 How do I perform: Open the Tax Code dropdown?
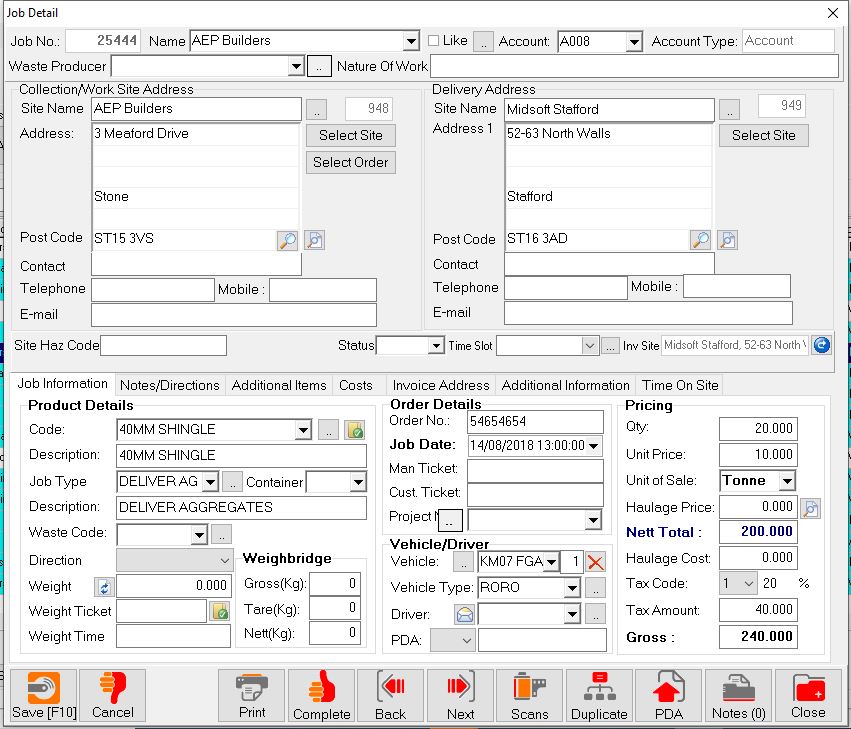[749, 584]
